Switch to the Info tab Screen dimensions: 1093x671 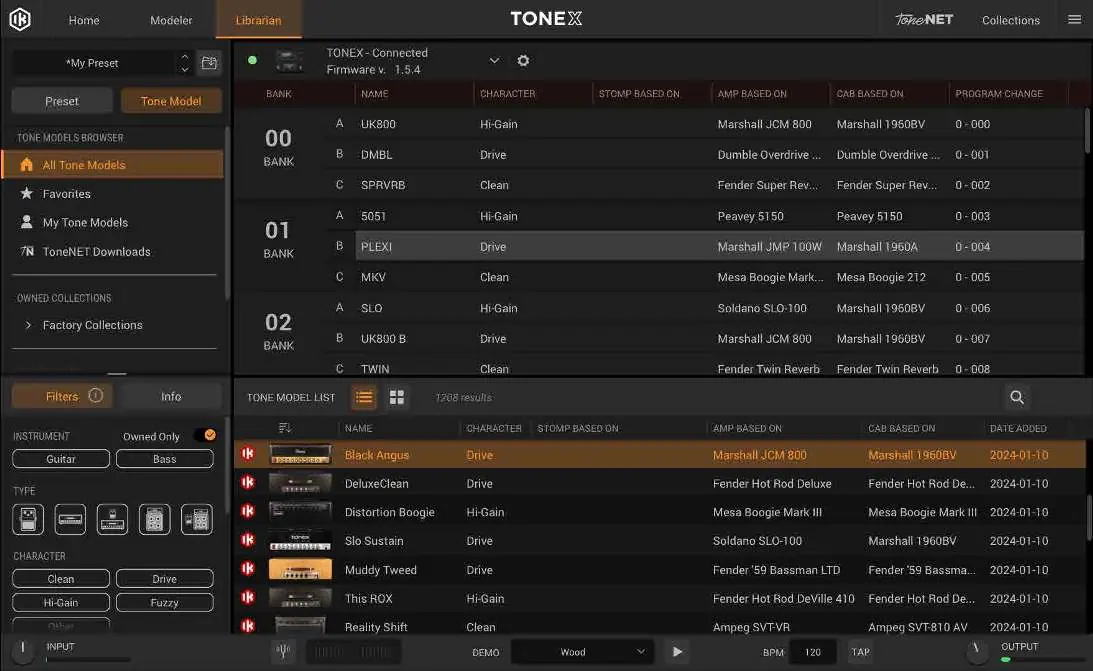pos(171,396)
